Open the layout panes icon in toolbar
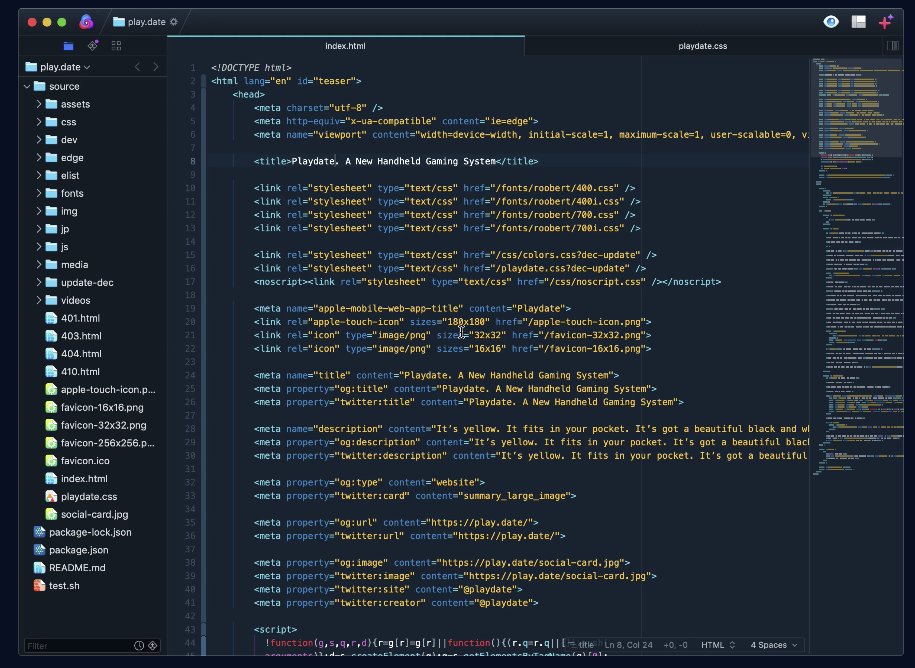915x668 pixels. point(859,22)
